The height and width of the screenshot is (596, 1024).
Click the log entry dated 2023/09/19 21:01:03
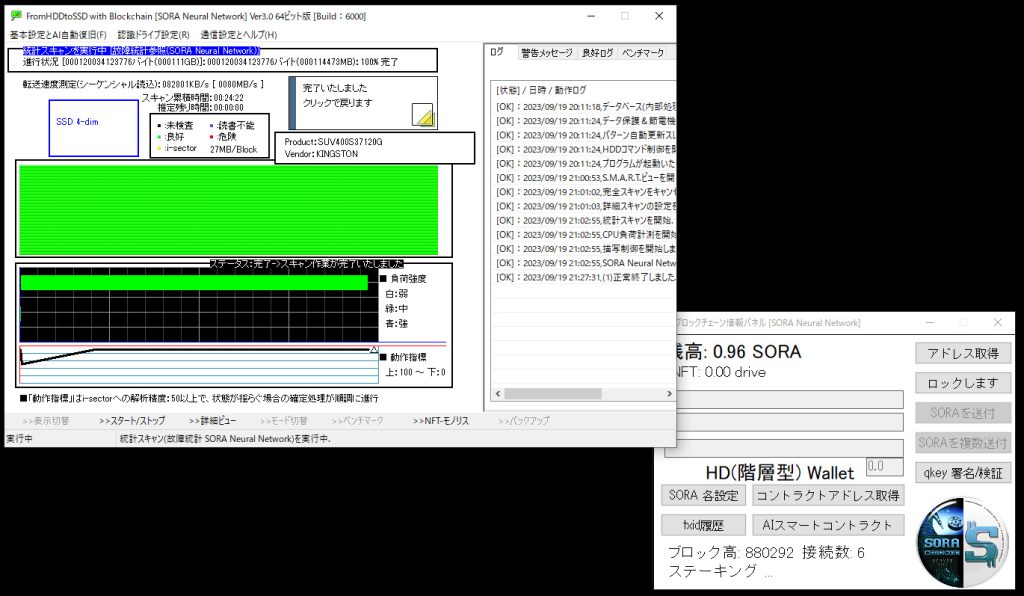coord(586,206)
